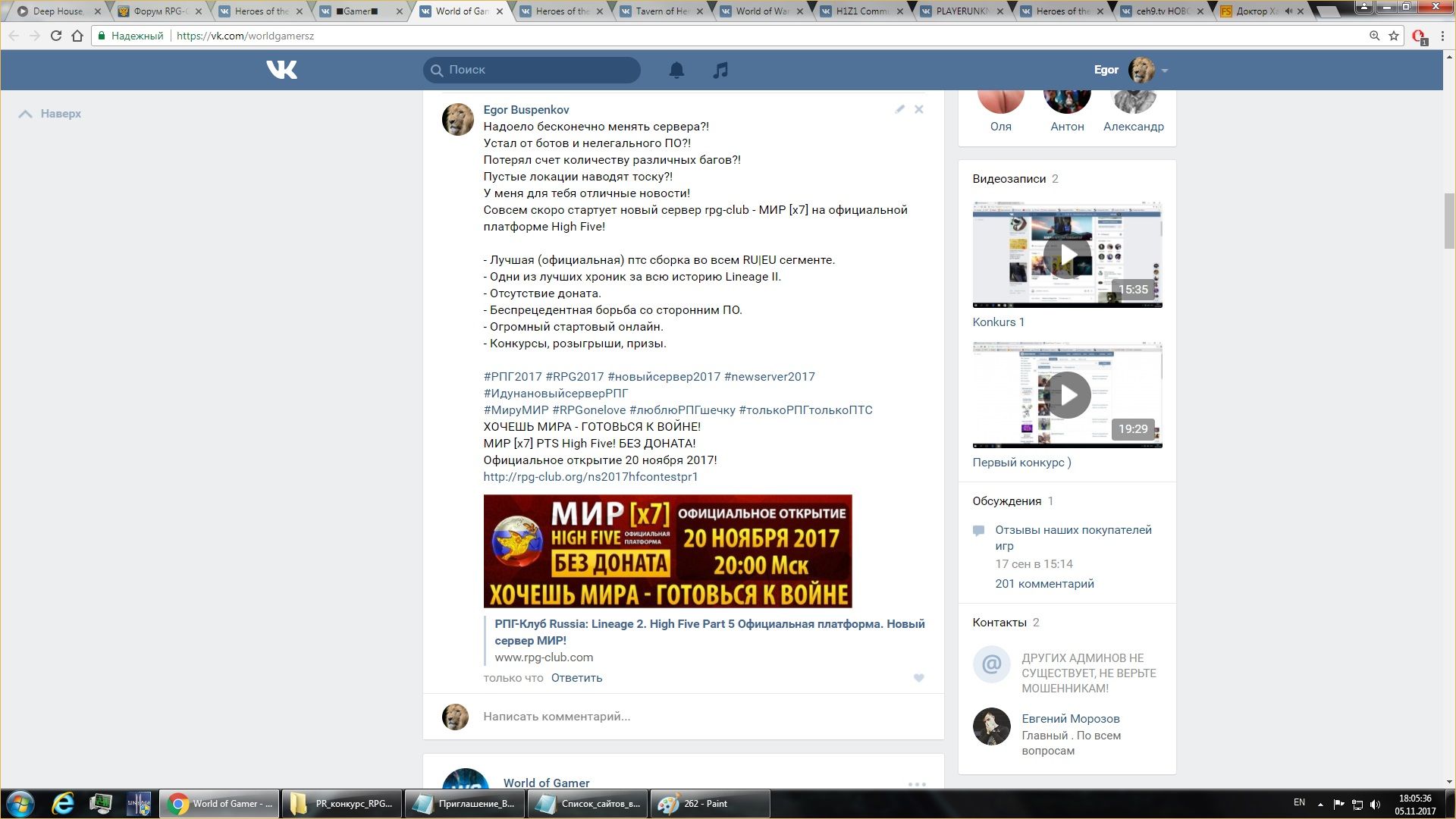This screenshot has width=1456, height=819.
Task: Click the Chrome address bar URL
Action: pos(245,36)
